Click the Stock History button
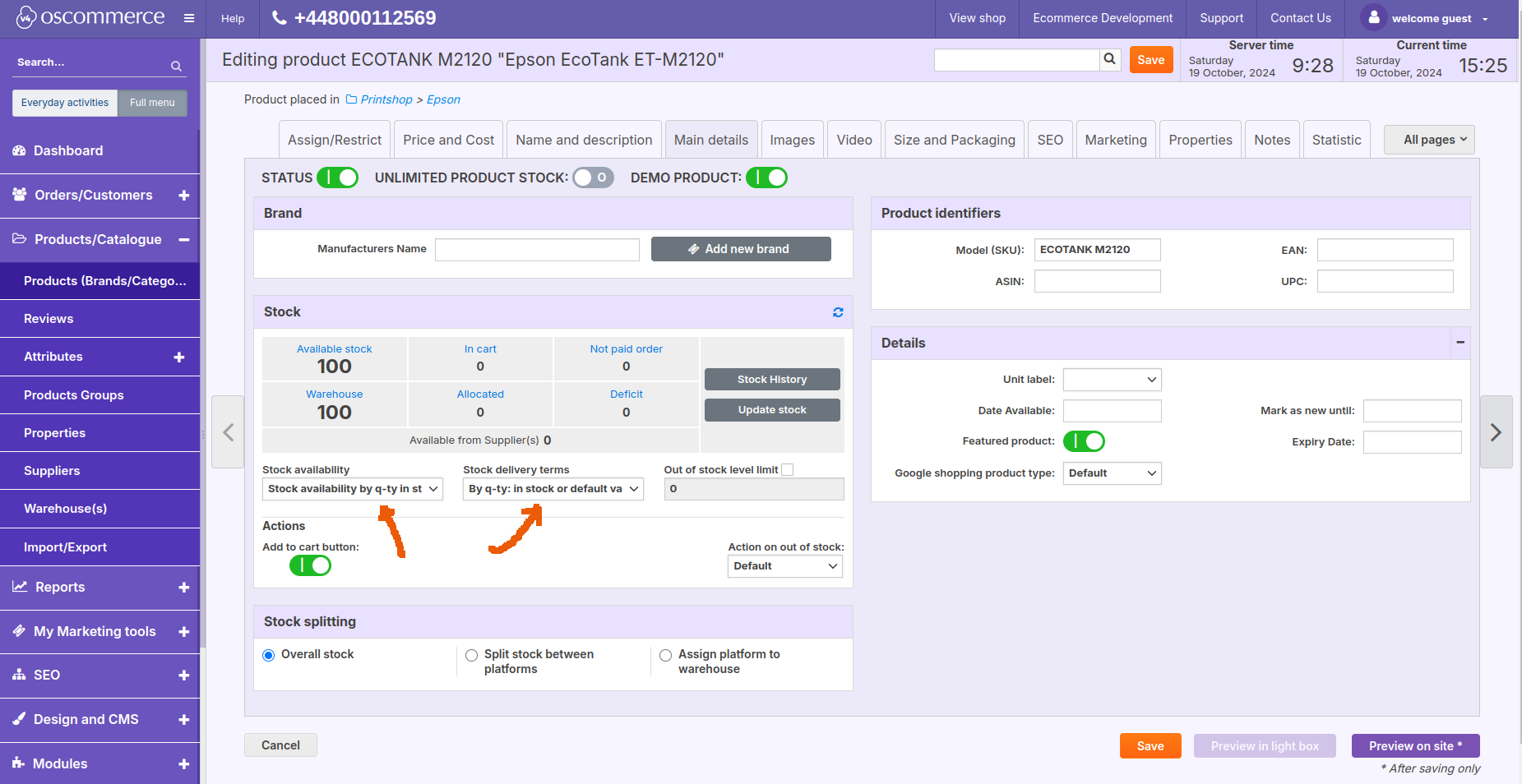The height and width of the screenshot is (784, 1522). coord(772,379)
